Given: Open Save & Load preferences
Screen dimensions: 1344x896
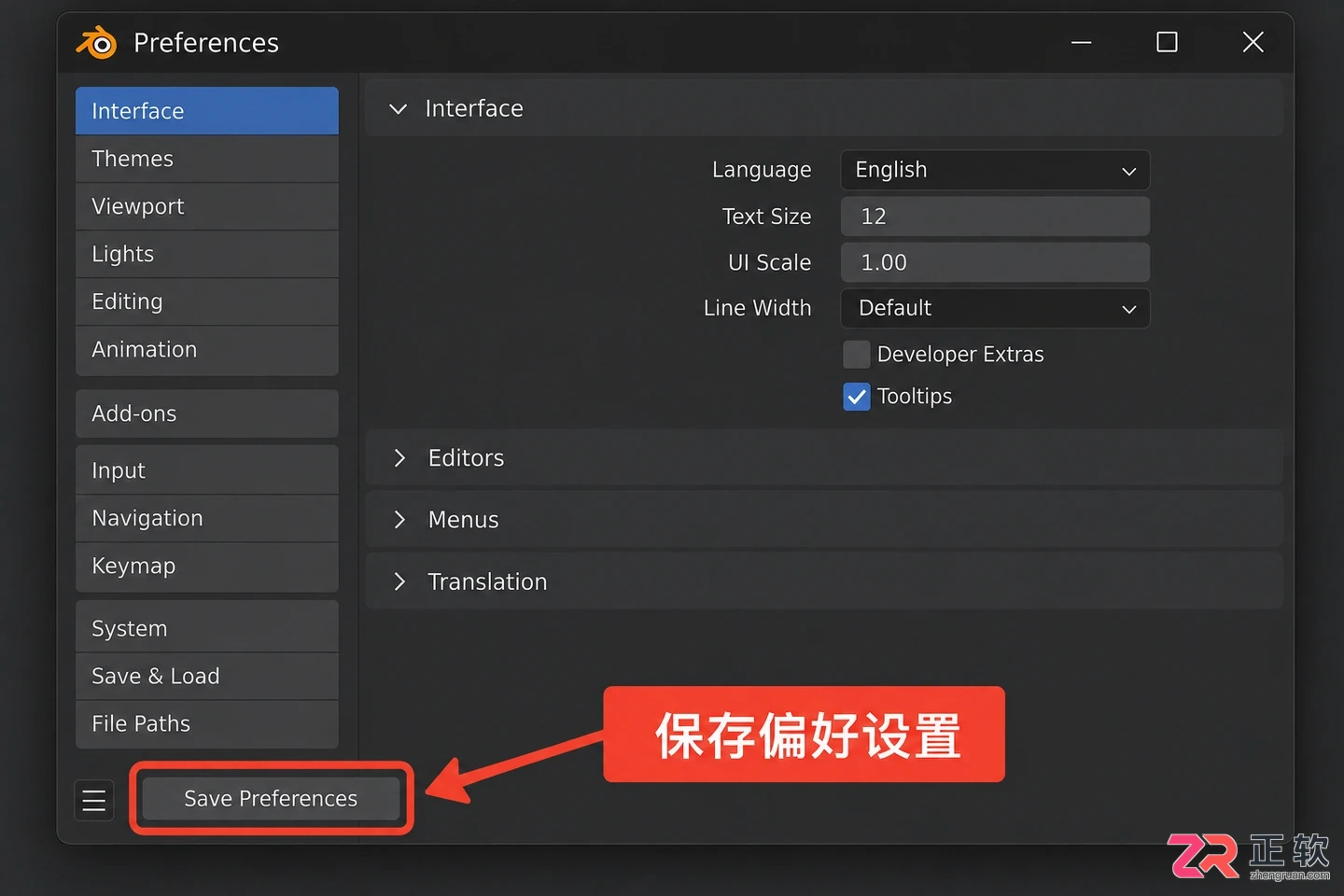Looking at the screenshot, I should [x=207, y=676].
